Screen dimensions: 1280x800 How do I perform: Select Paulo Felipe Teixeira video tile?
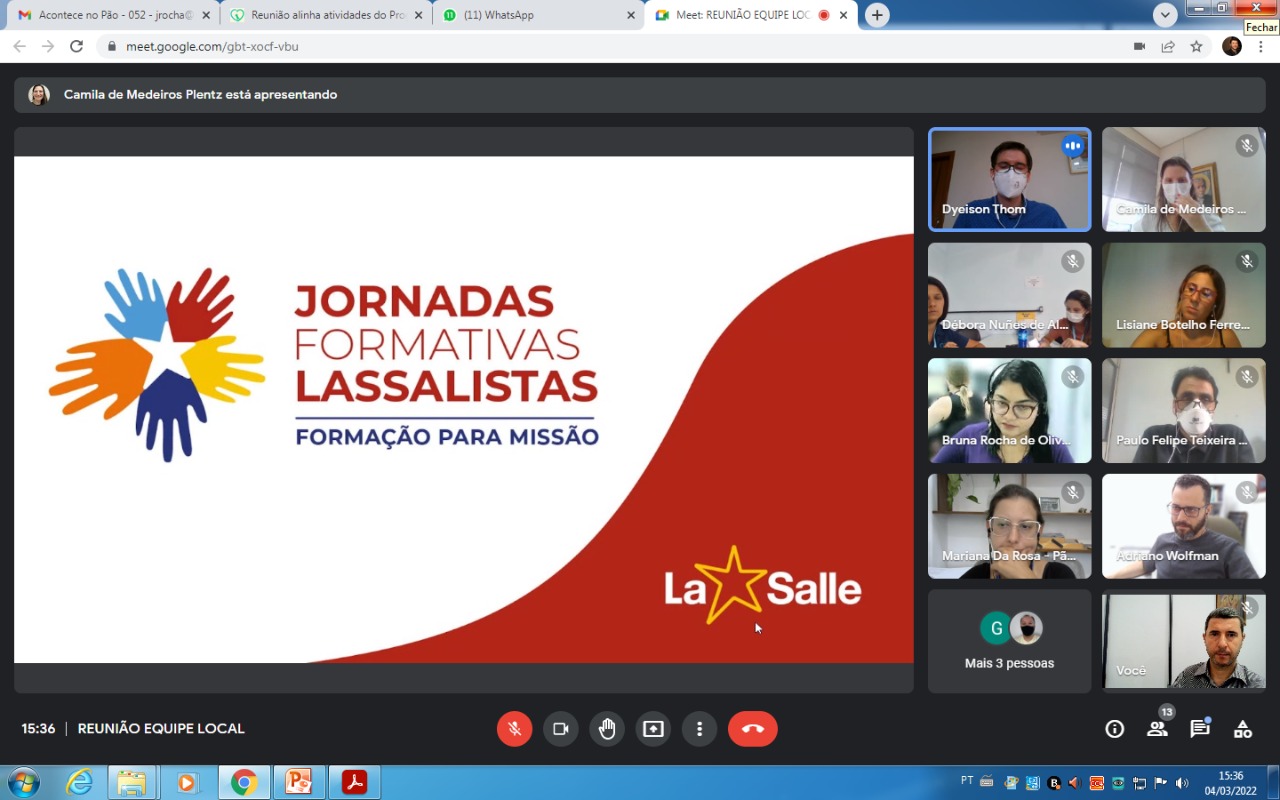point(1184,411)
